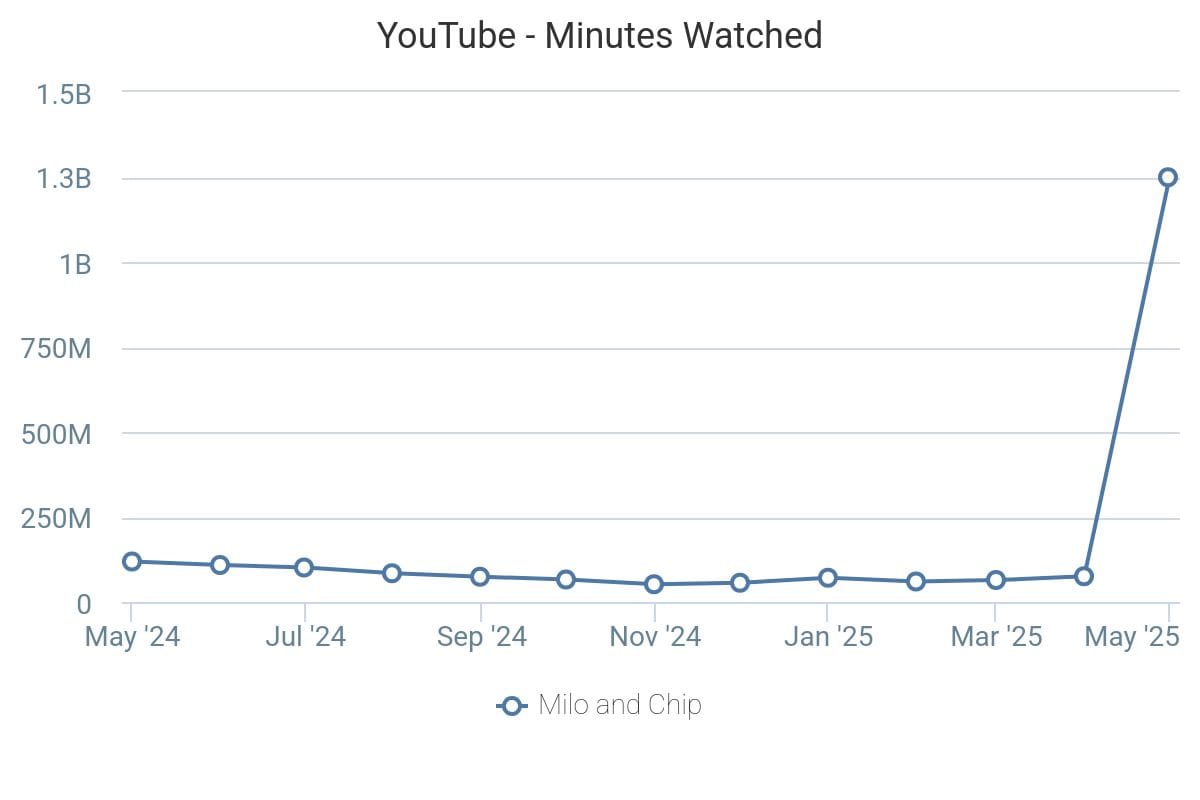Select the April '25 data point before the spike
Viewport: 1200px width, 800px height.
(1083, 576)
